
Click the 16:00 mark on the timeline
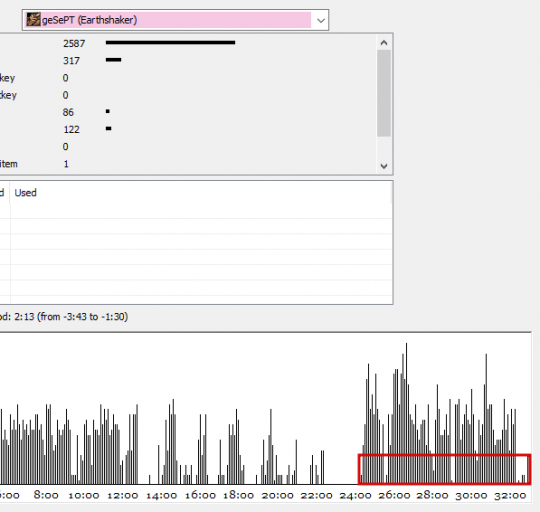pyautogui.click(x=200, y=495)
